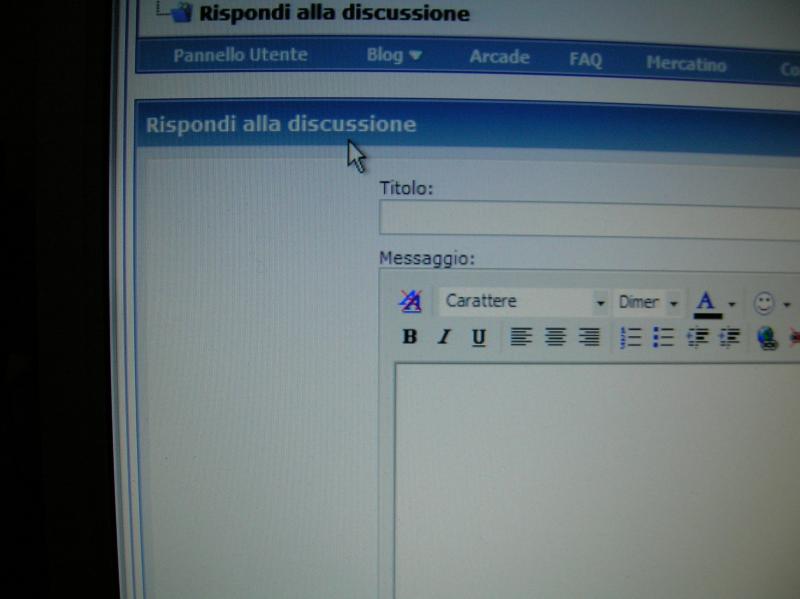Open the smiley face emoticon picker
The image size is (800, 599).
pos(764,304)
